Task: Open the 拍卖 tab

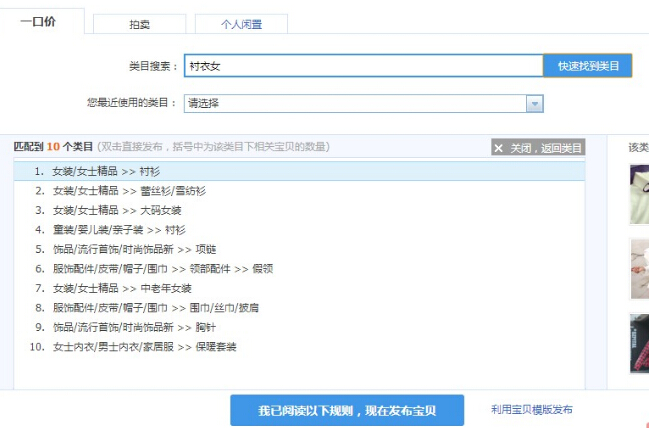Action: pyautogui.click(x=139, y=24)
